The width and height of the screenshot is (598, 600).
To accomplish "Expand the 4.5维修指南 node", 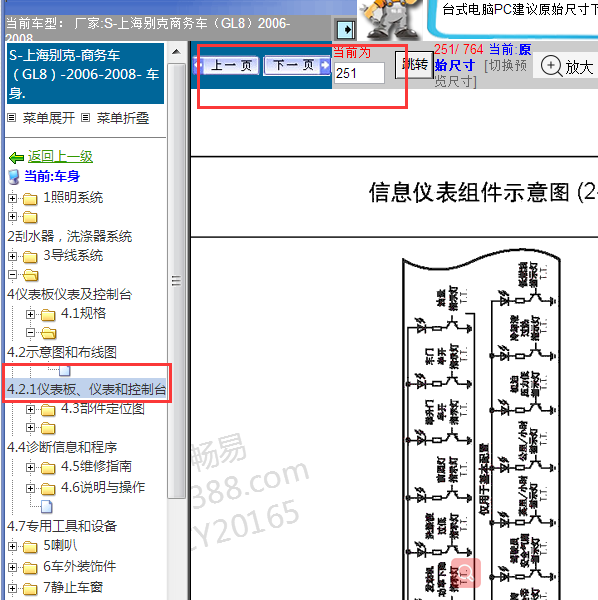I will pyautogui.click(x=30, y=468).
